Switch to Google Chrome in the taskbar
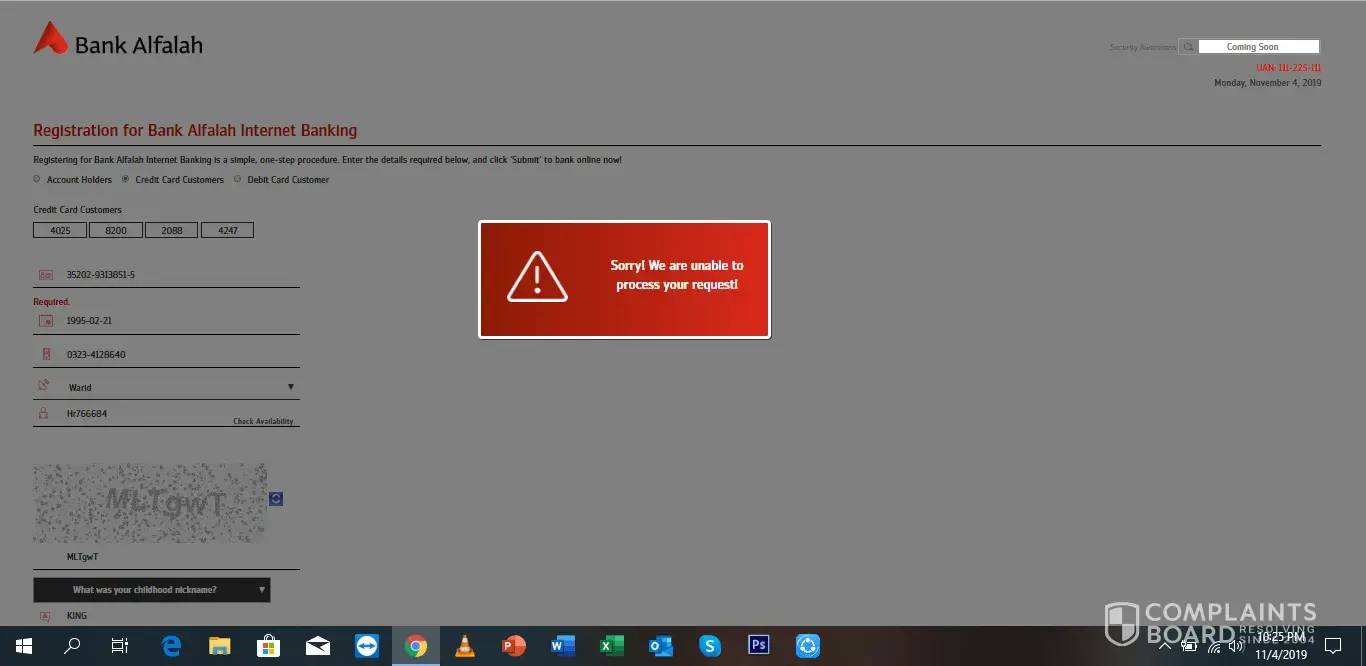 tap(416, 646)
